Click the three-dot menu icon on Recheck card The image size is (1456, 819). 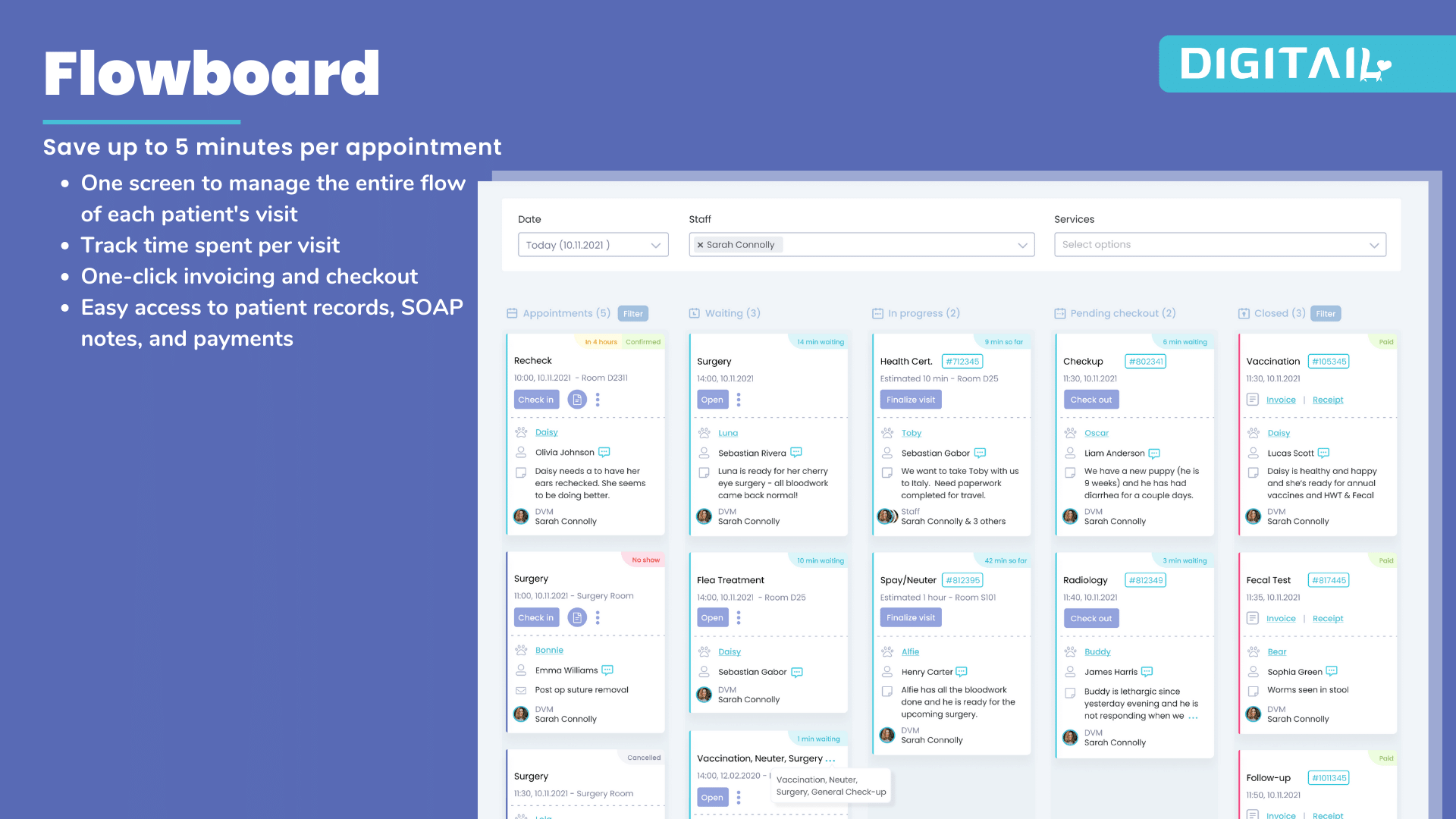[598, 398]
